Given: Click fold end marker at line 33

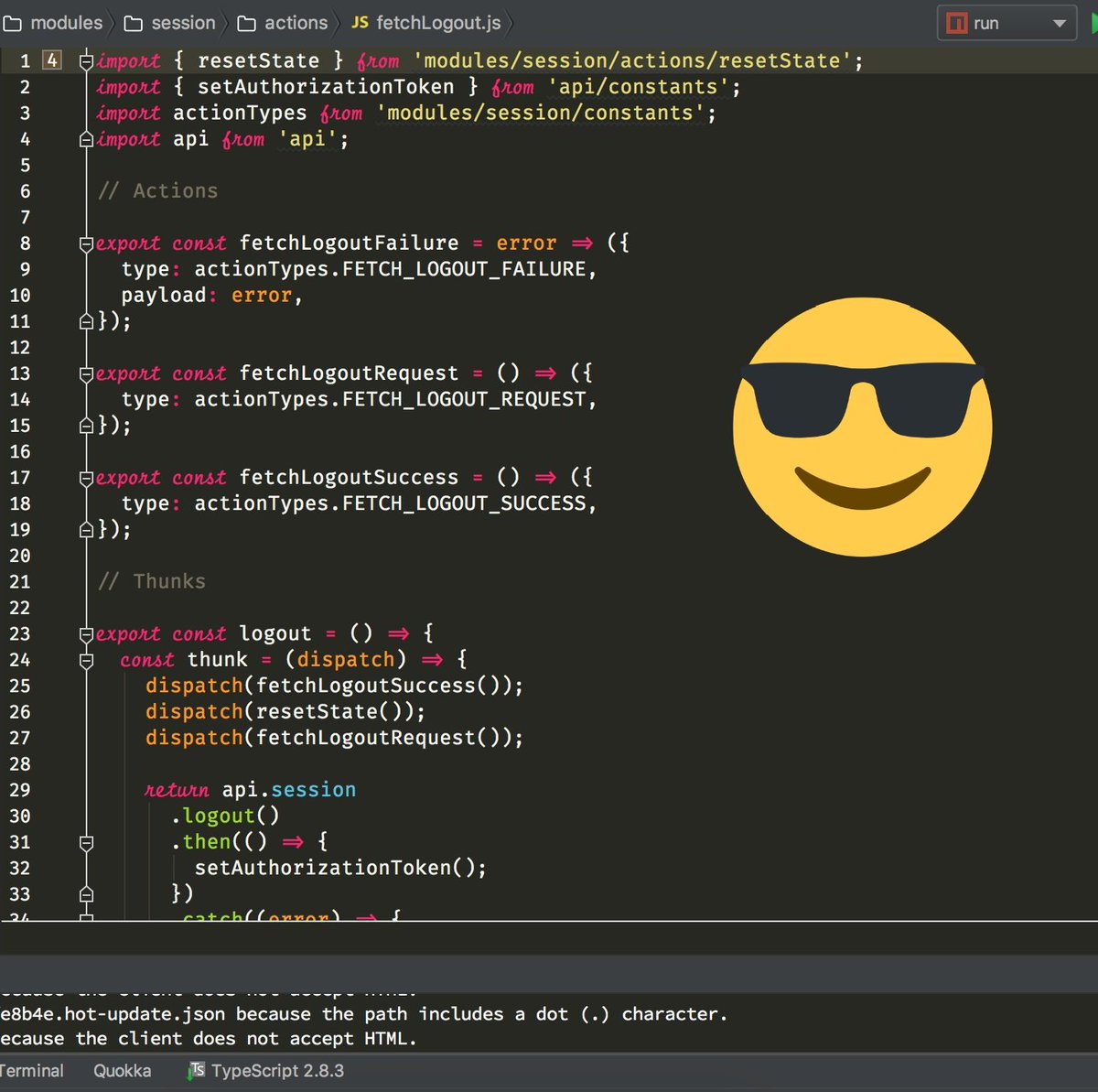Looking at the screenshot, I should point(86,894).
